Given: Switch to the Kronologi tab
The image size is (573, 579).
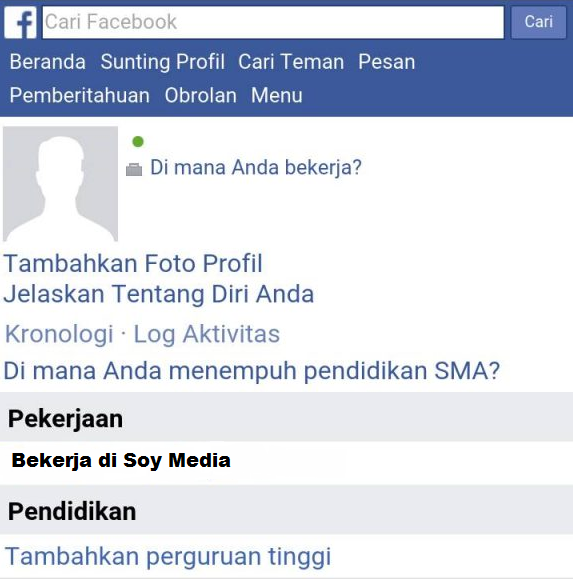Looking at the screenshot, I should point(59,334).
